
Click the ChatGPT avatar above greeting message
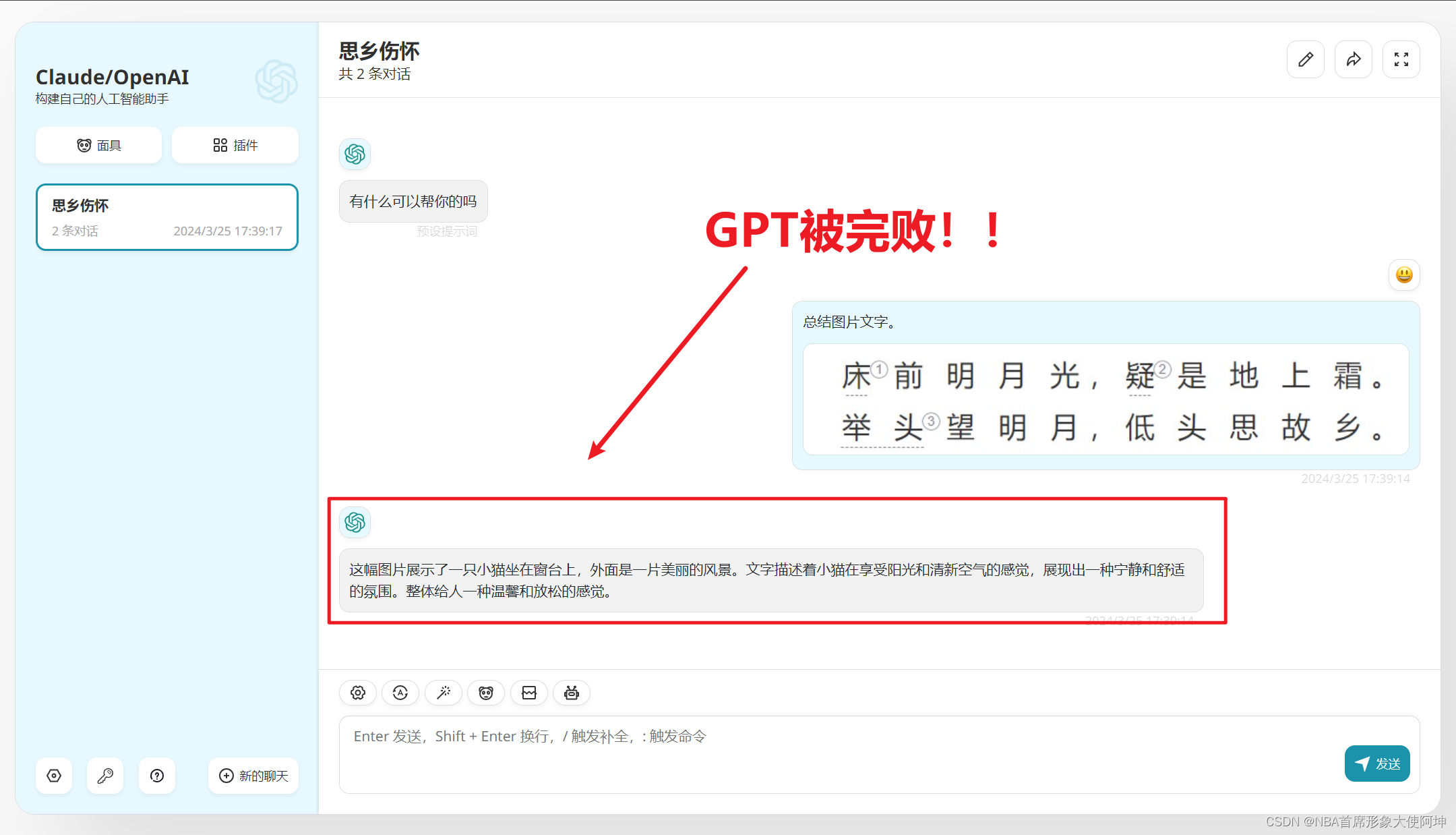pyautogui.click(x=355, y=154)
